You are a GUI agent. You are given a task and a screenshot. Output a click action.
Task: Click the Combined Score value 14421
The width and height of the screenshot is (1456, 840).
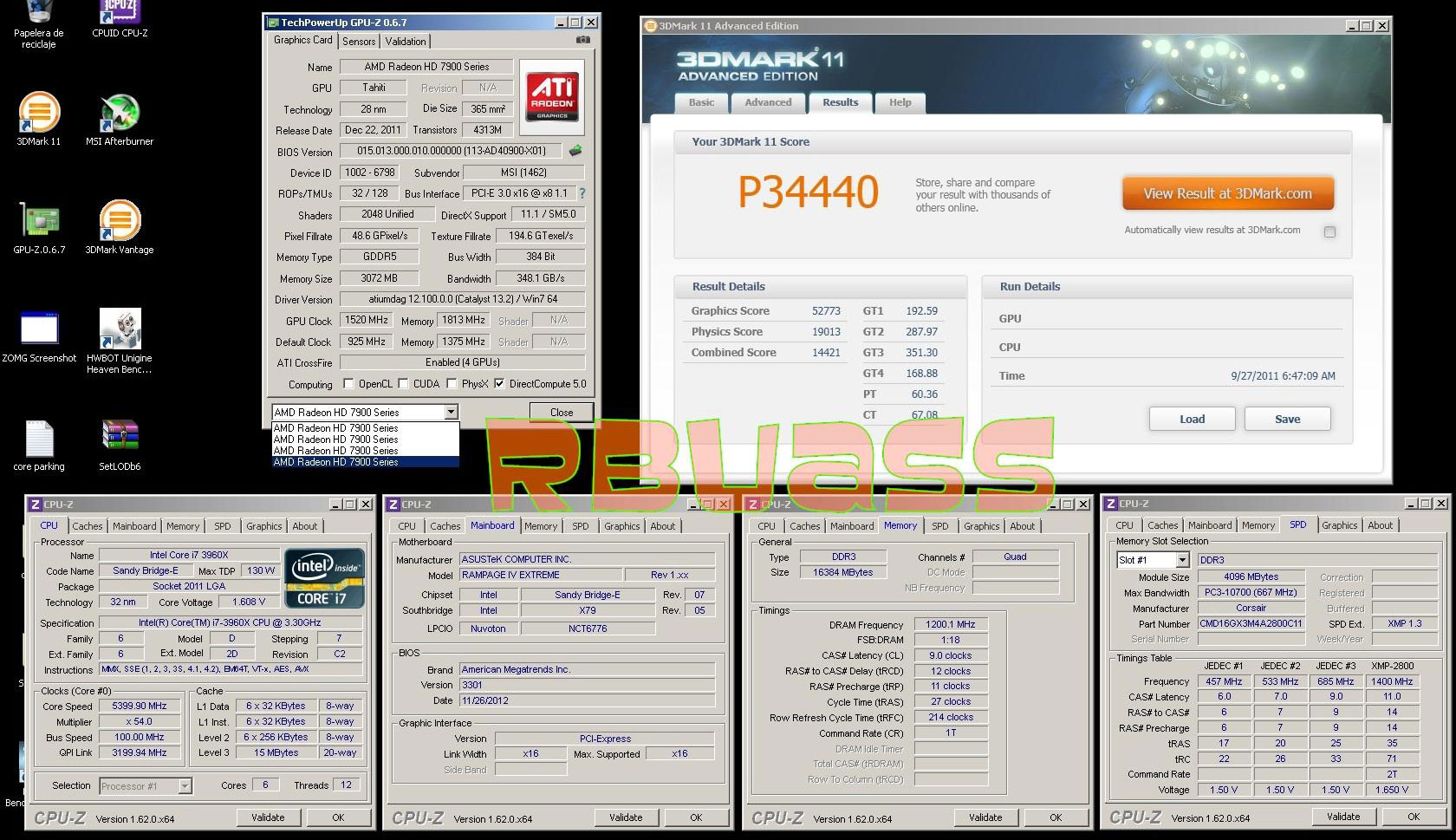(x=826, y=353)
